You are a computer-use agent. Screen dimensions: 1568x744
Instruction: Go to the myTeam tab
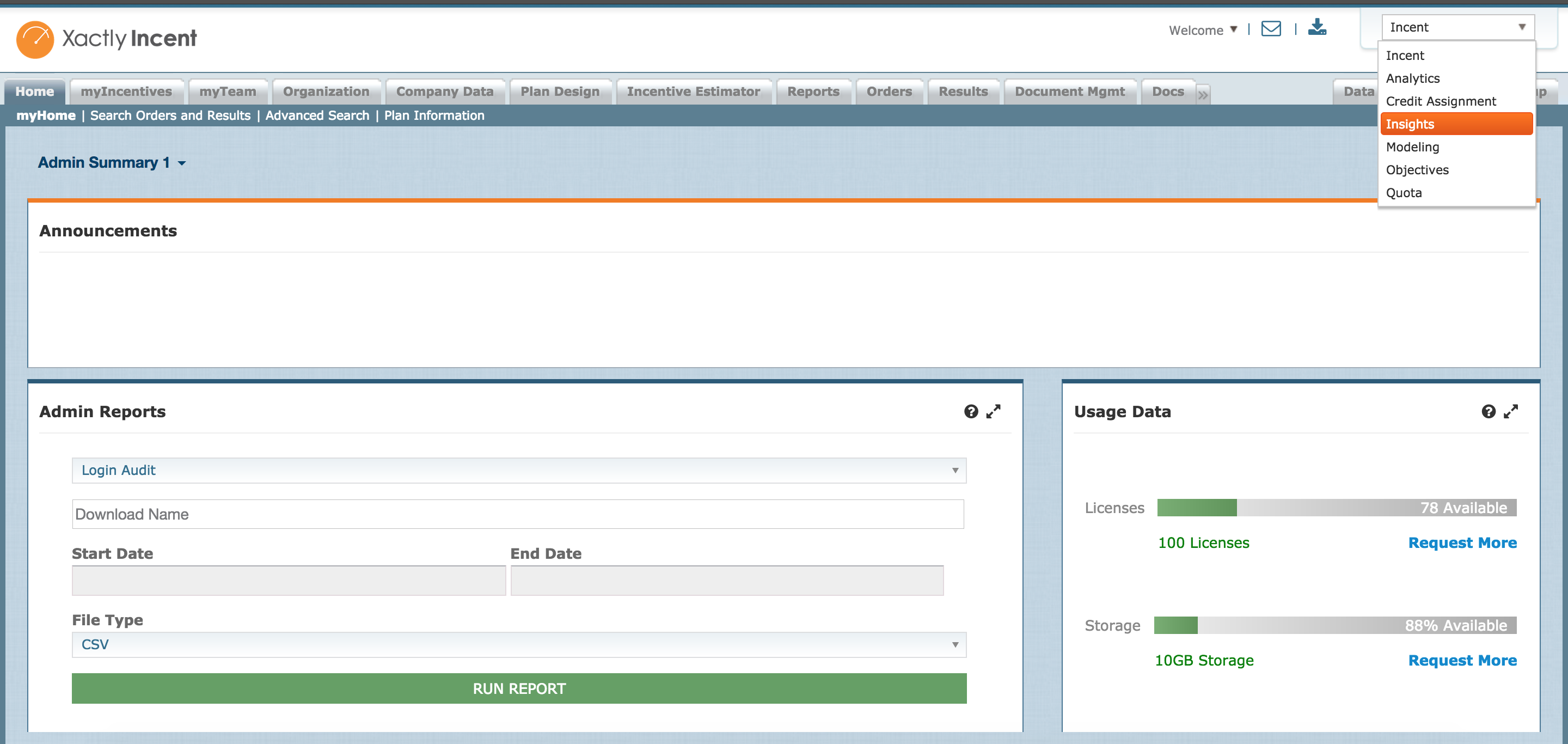228,92
